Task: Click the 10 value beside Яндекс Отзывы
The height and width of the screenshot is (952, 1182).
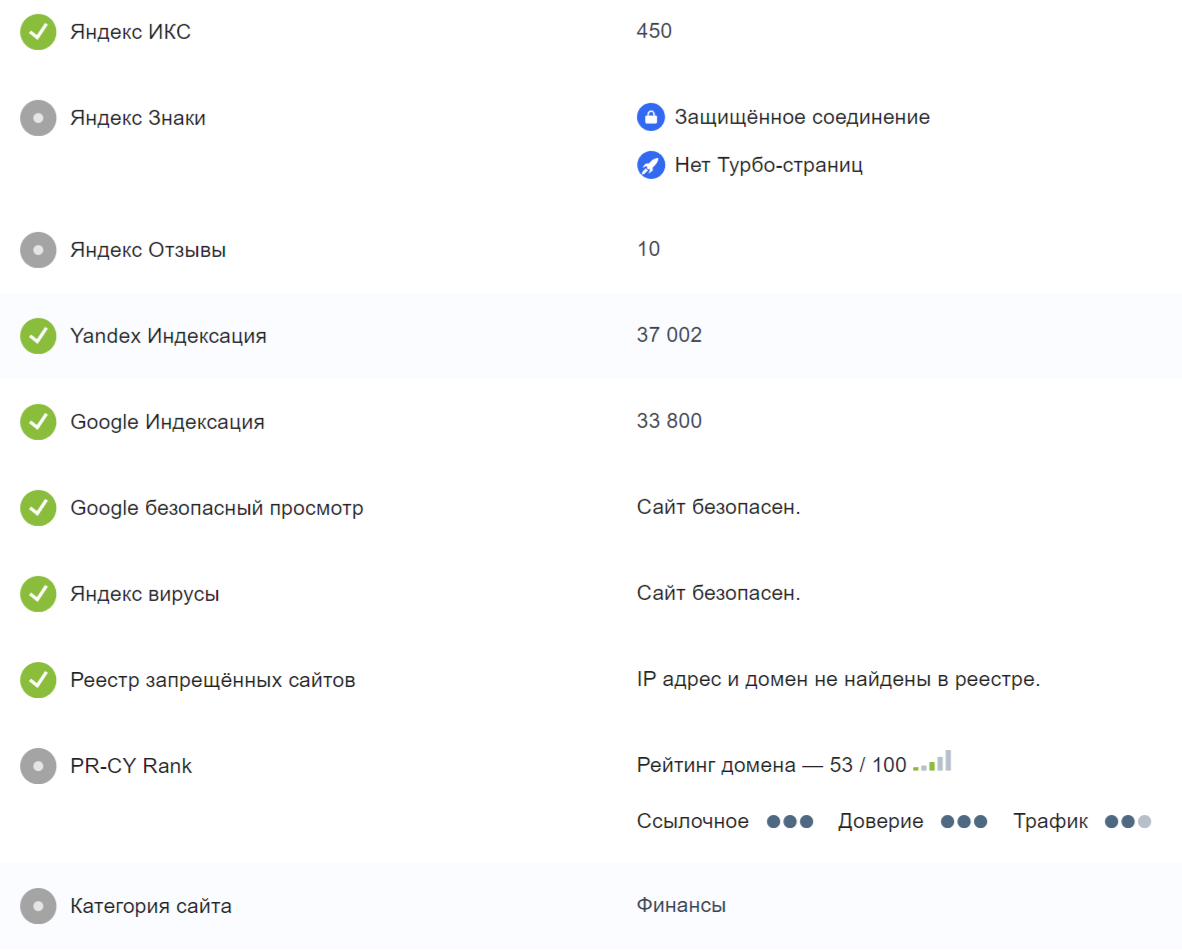Action: coord(648,249)
